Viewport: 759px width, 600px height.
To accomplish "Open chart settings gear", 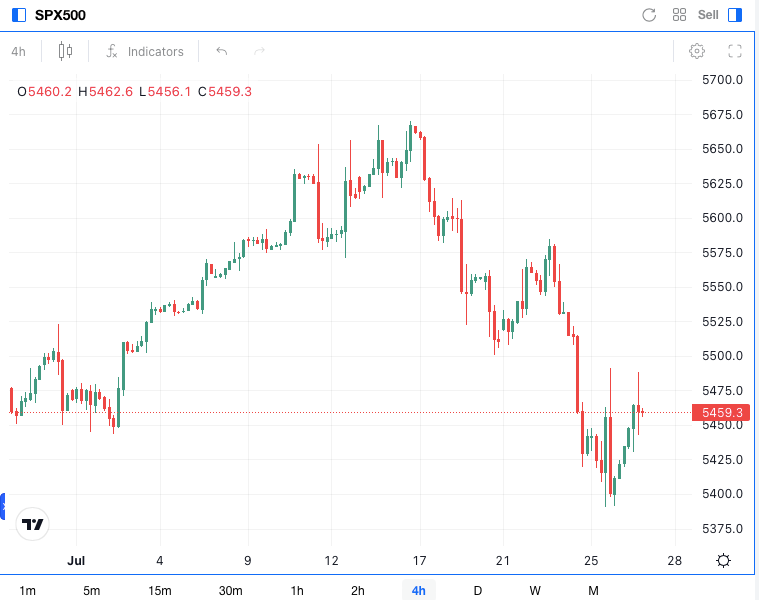I will [697, 51].
